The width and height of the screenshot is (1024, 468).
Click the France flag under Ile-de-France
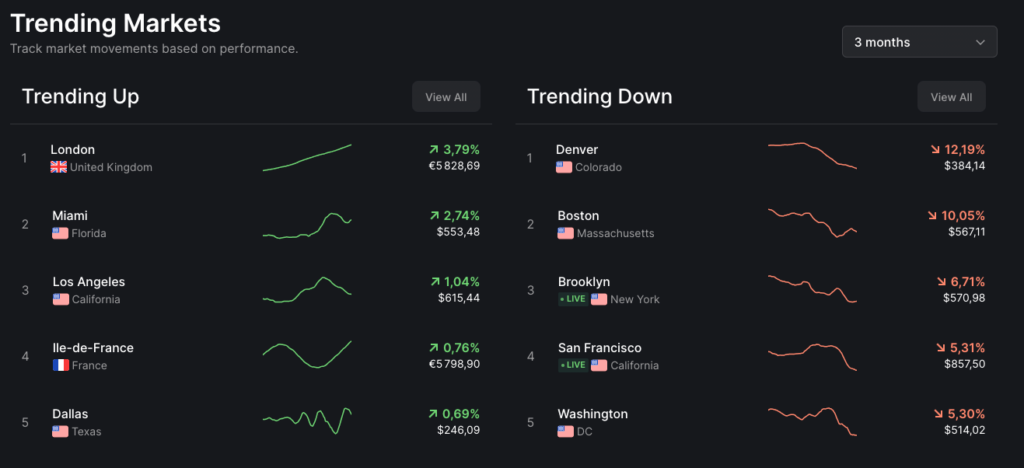60,365
